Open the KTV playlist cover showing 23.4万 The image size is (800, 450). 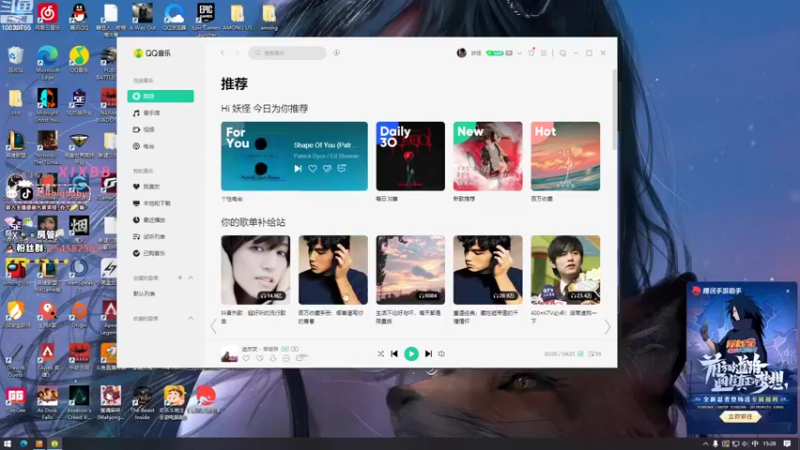565,270
